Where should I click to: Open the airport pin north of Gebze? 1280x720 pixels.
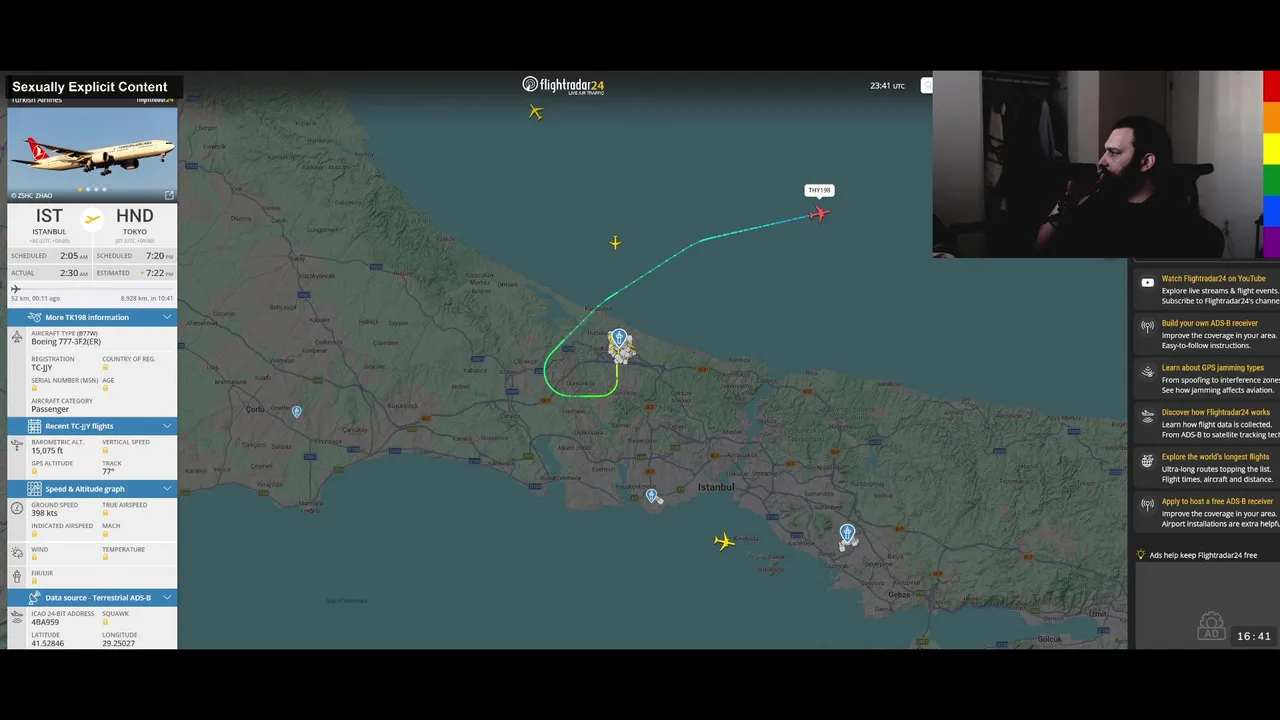847,534
